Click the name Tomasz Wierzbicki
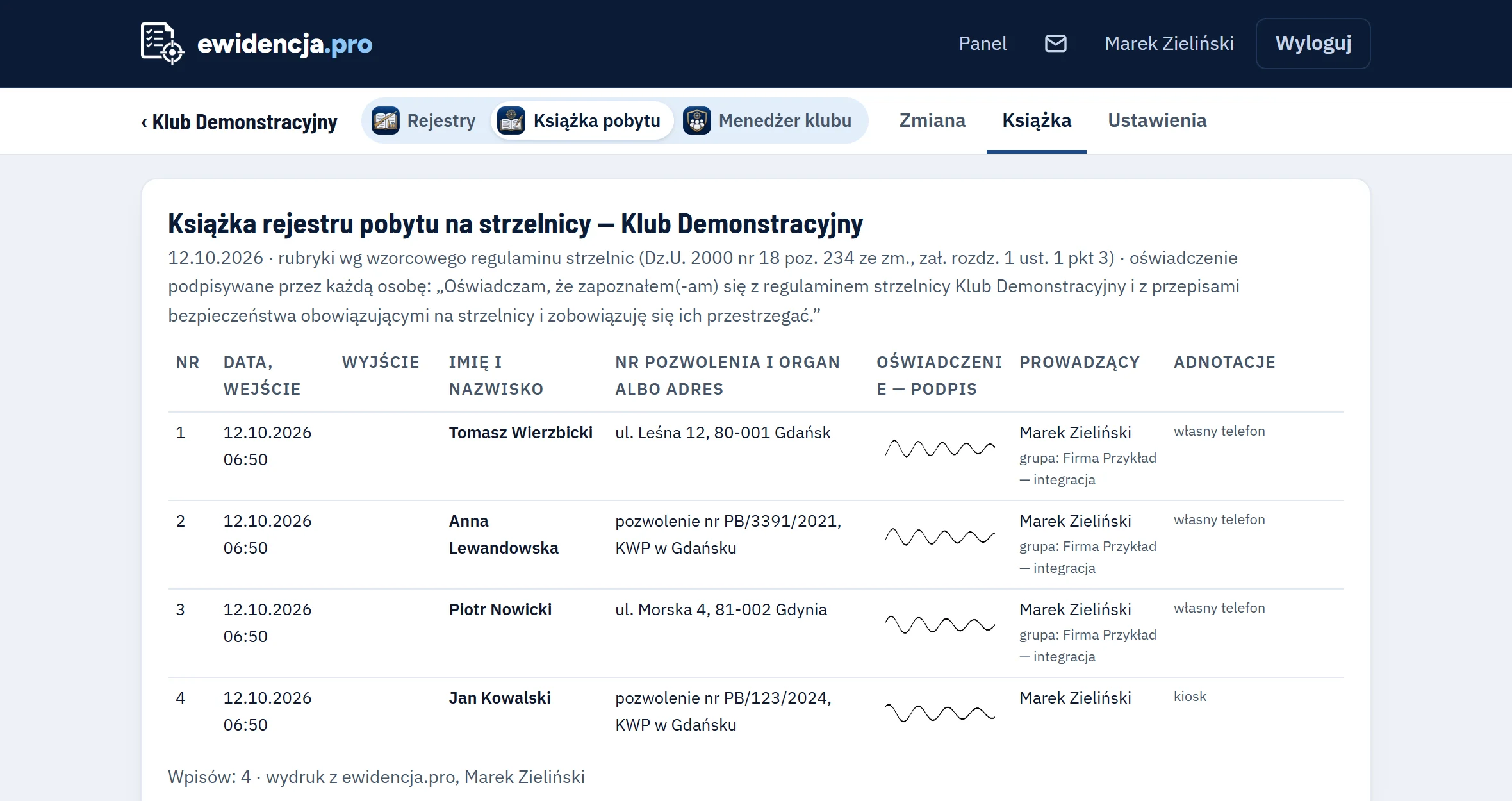Viewport: 1512px width, 801px height. 520,433
